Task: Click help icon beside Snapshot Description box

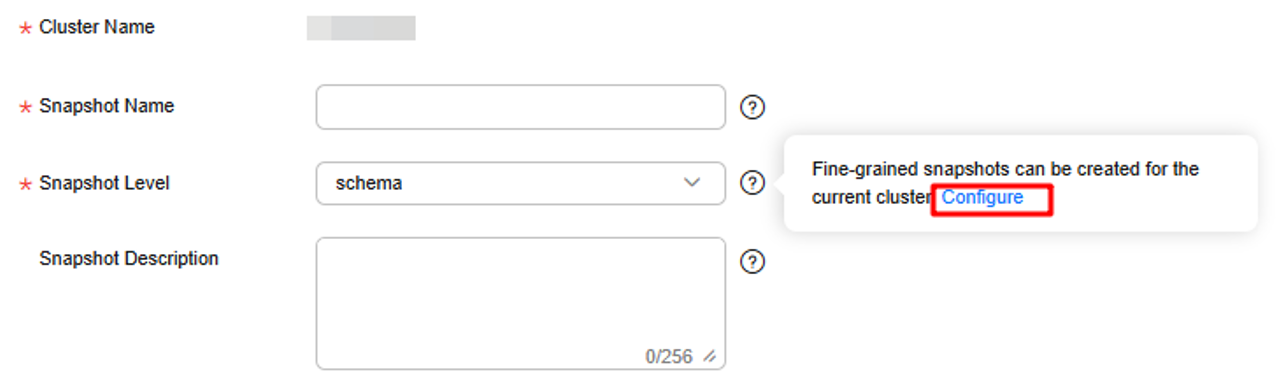Action: [x=752, y=261]
